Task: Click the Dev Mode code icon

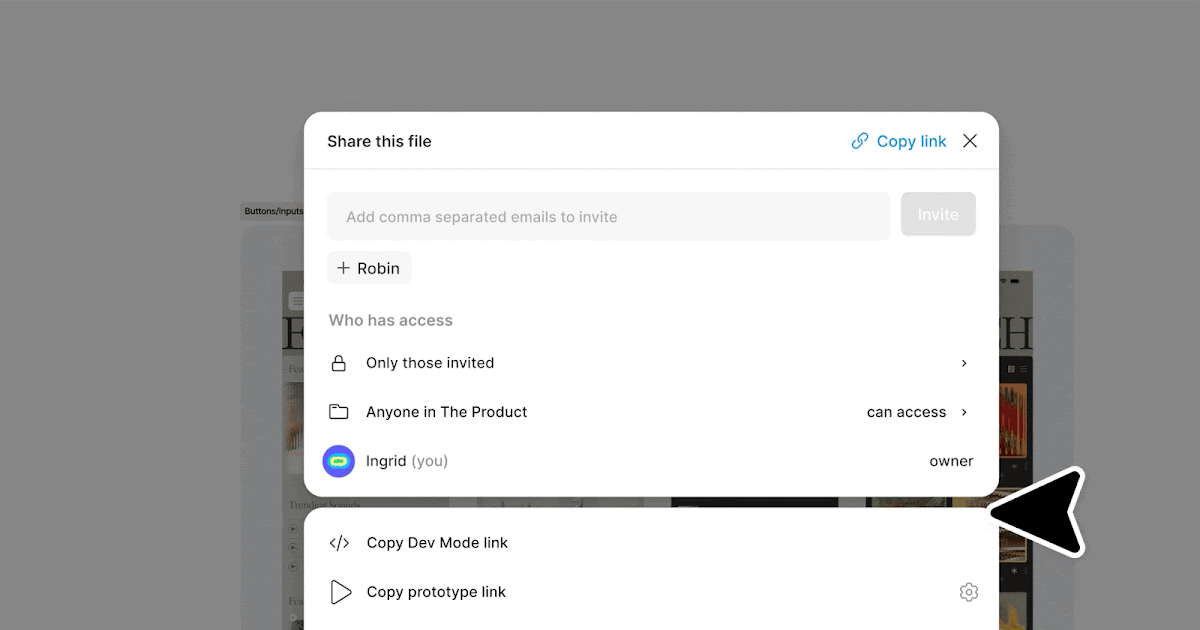Action: coord(340,542)
